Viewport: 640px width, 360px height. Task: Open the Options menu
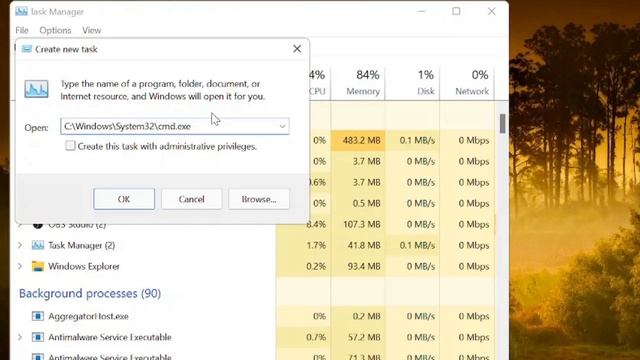click(x=55, y=30)
